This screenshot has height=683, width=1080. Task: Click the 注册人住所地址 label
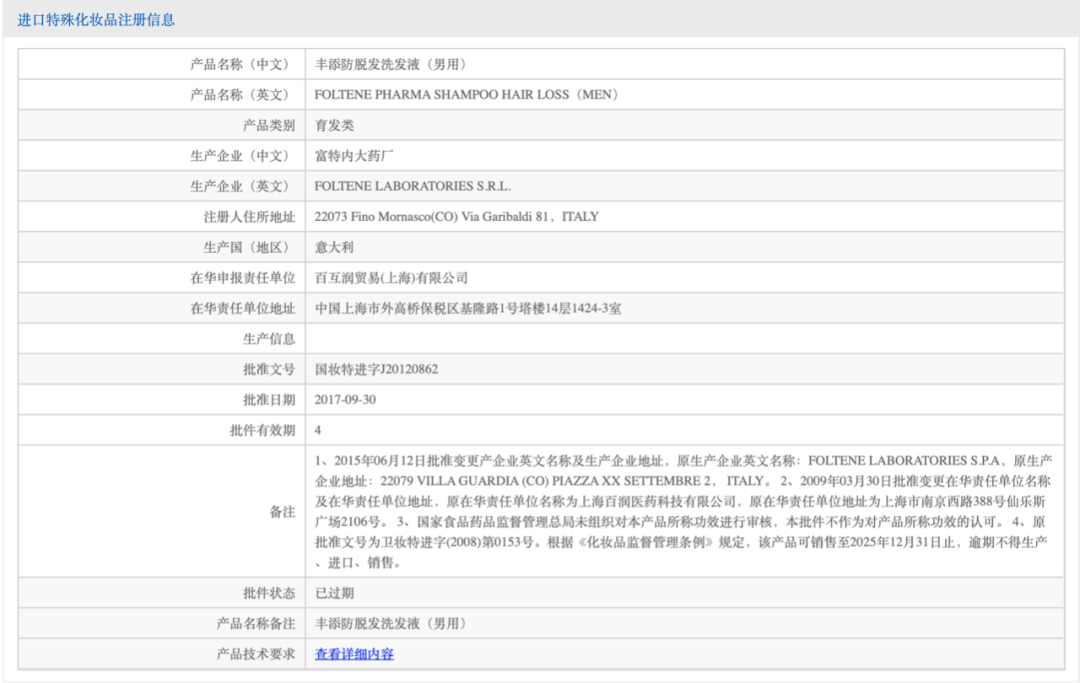click(x=249, y=217)
